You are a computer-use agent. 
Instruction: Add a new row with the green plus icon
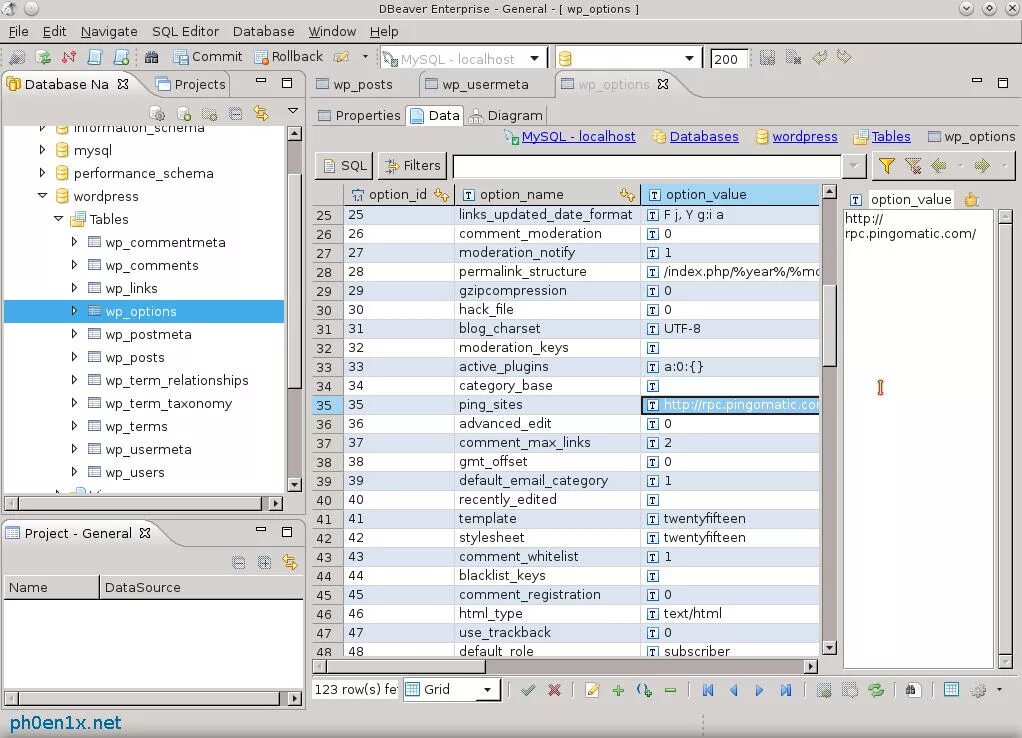[619, 690]
